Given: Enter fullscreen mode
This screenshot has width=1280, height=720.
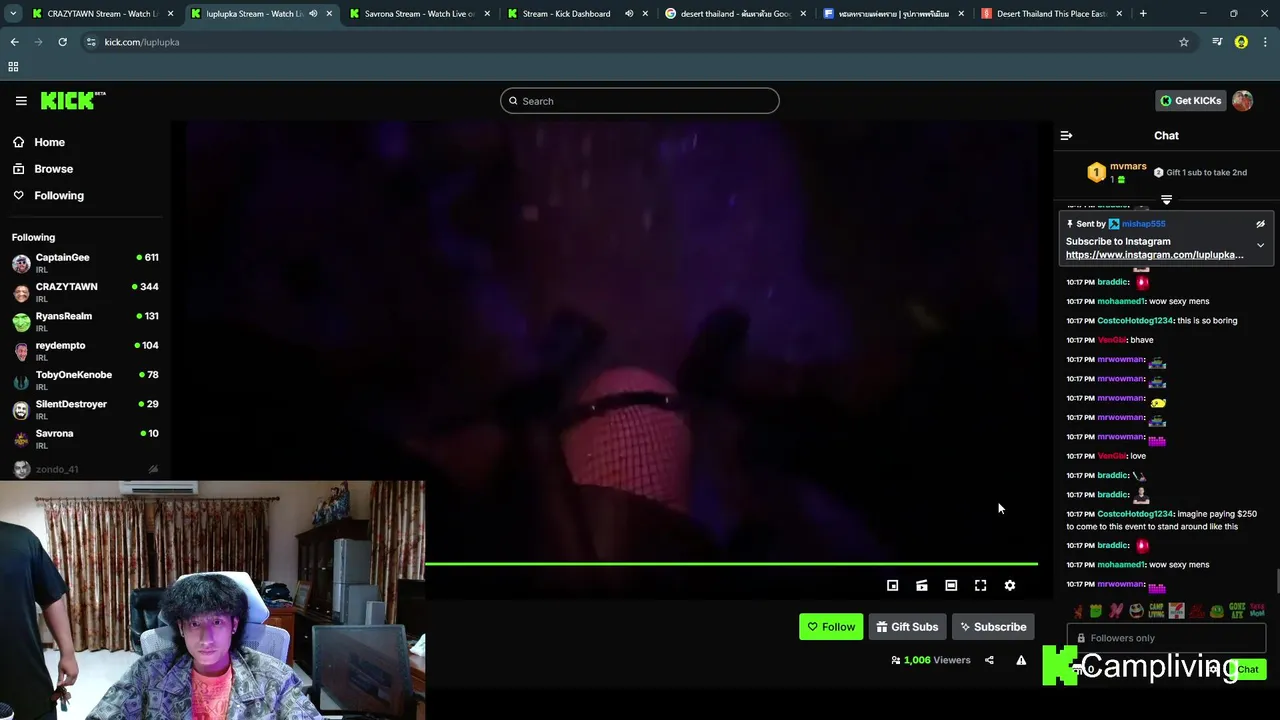Looking at the screenshot, I should (x=980, y=586).
